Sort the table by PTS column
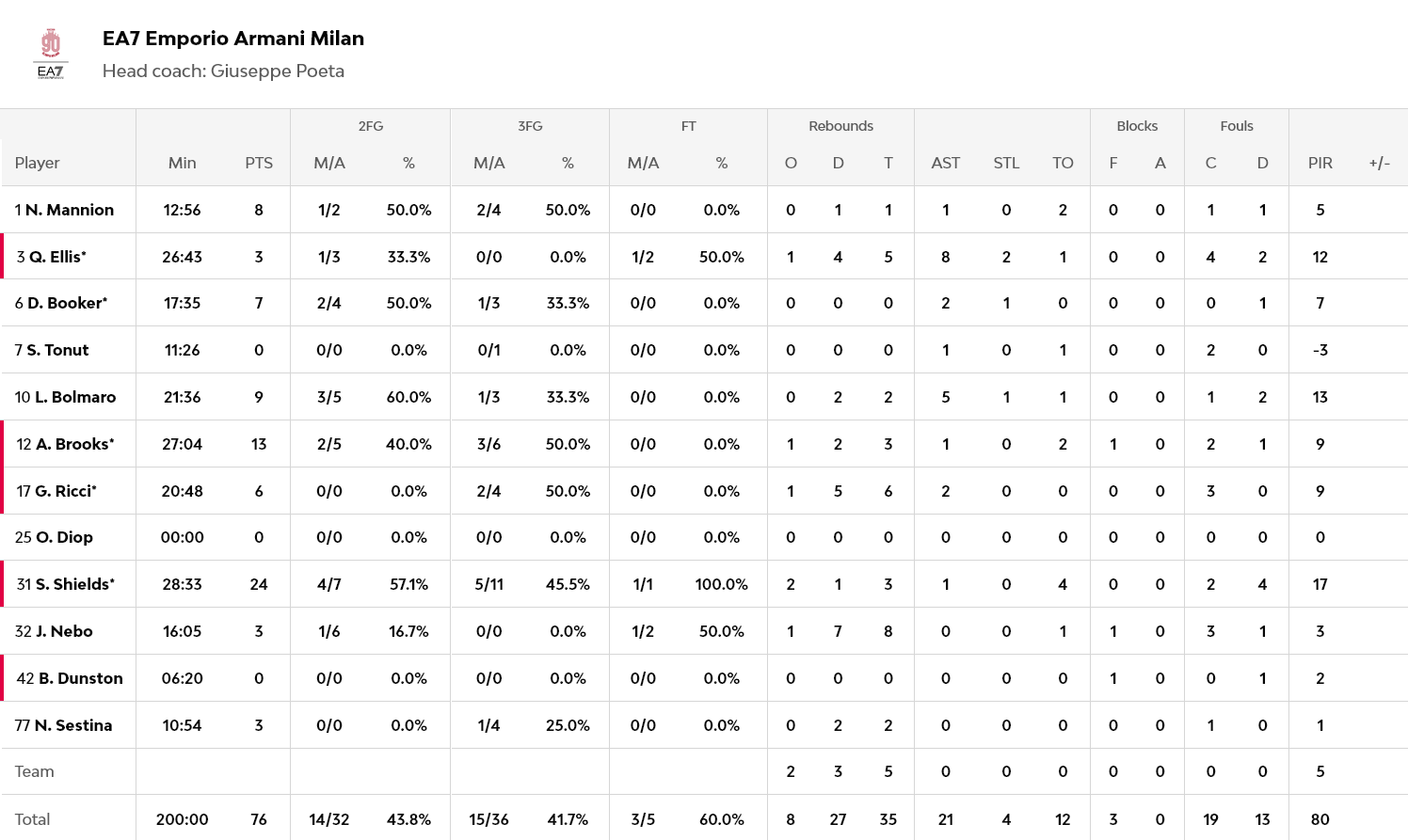The height and width of the screenshot is (840, 1408). [259, 163]
